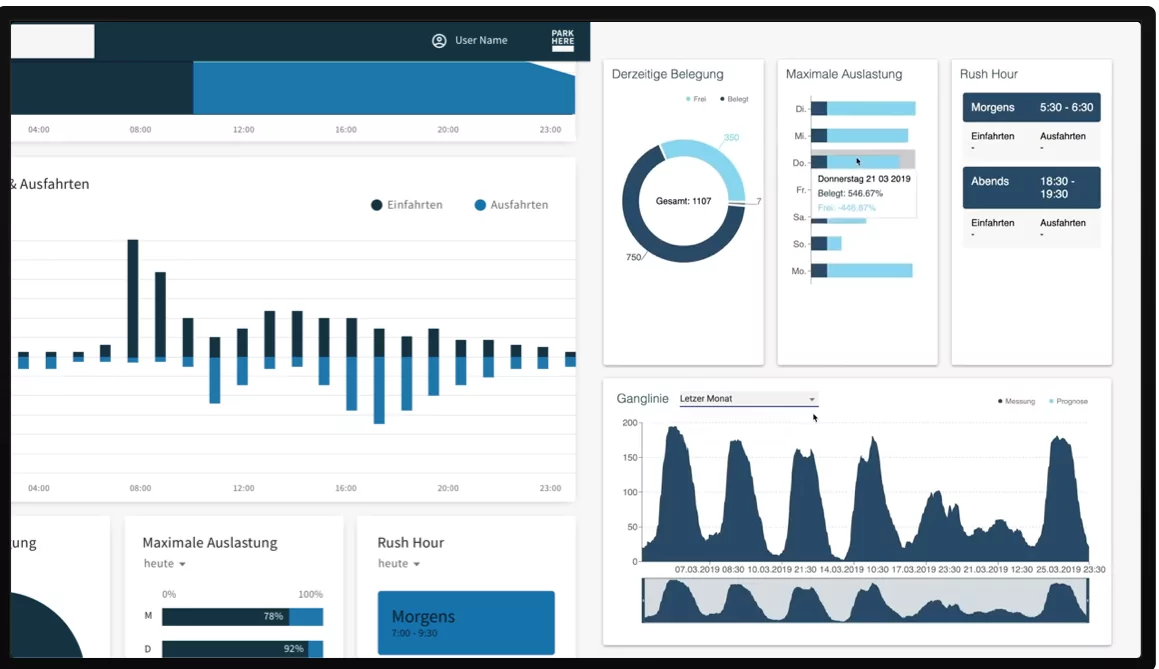Viewport: 1159px width, 669px height.
Task: Click the tallest Einfahrten bar in the chart
Action: pyautogui.click(x=133, y=299)
